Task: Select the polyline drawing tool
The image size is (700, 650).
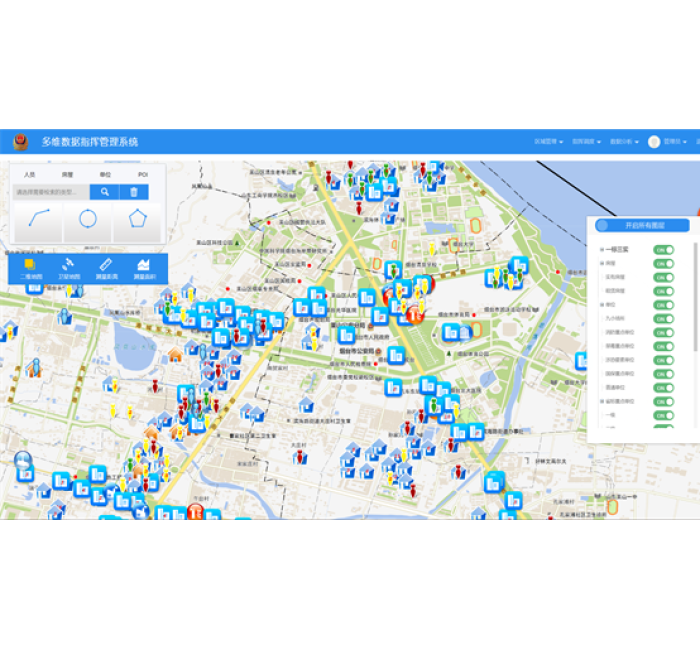Action: [x=39, y=219]
